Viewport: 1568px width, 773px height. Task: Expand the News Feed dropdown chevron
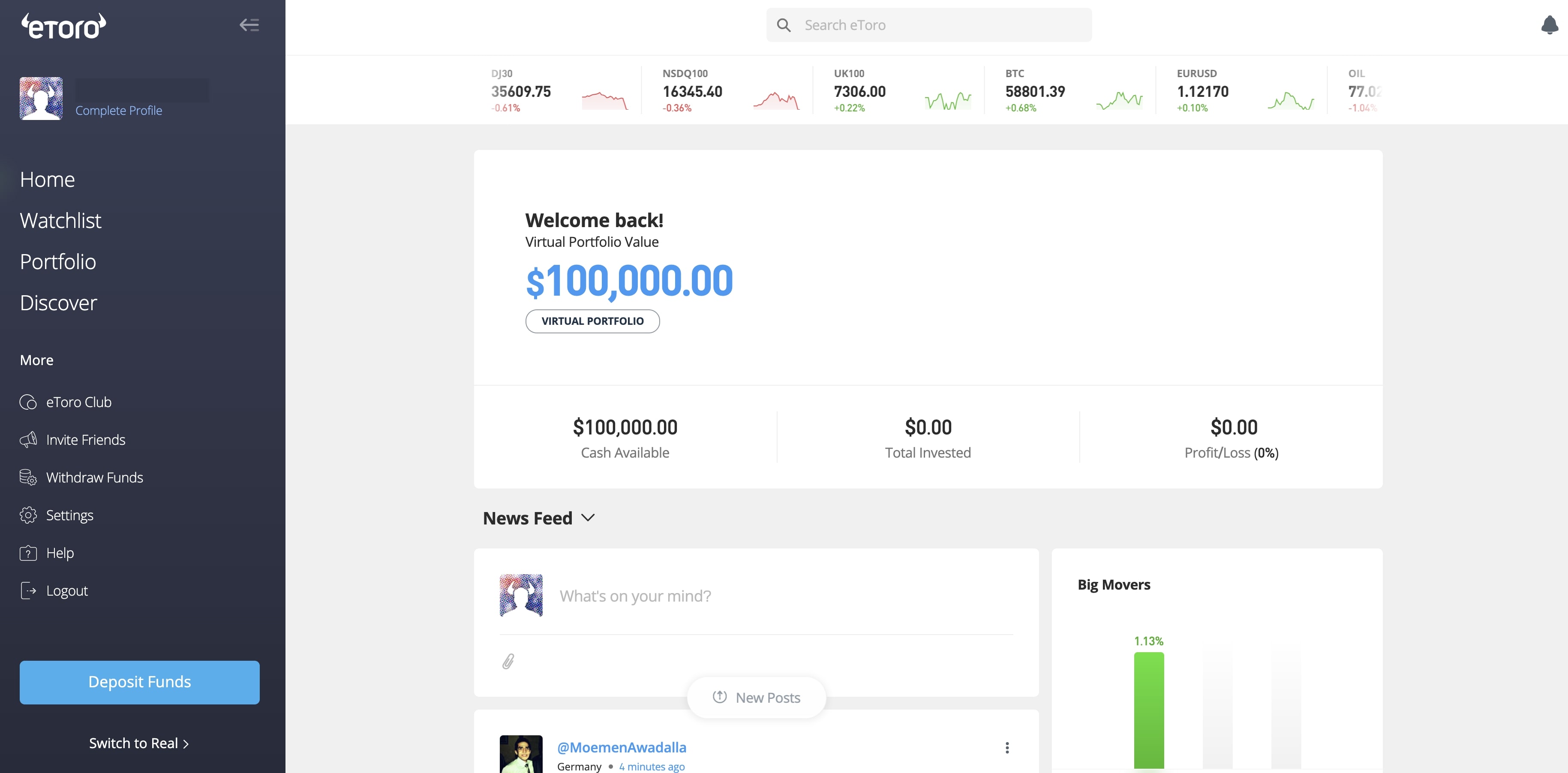(x=587, y=518)
